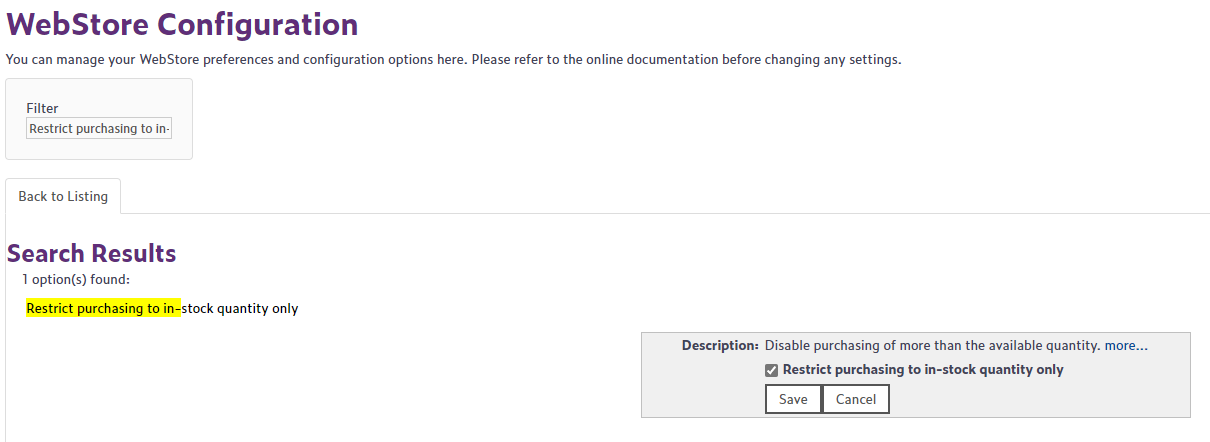Click the word "Results" in the results heading
The width and height of the screenshot is (1210, 442).
pyautogui.click(x=134, y=253)
